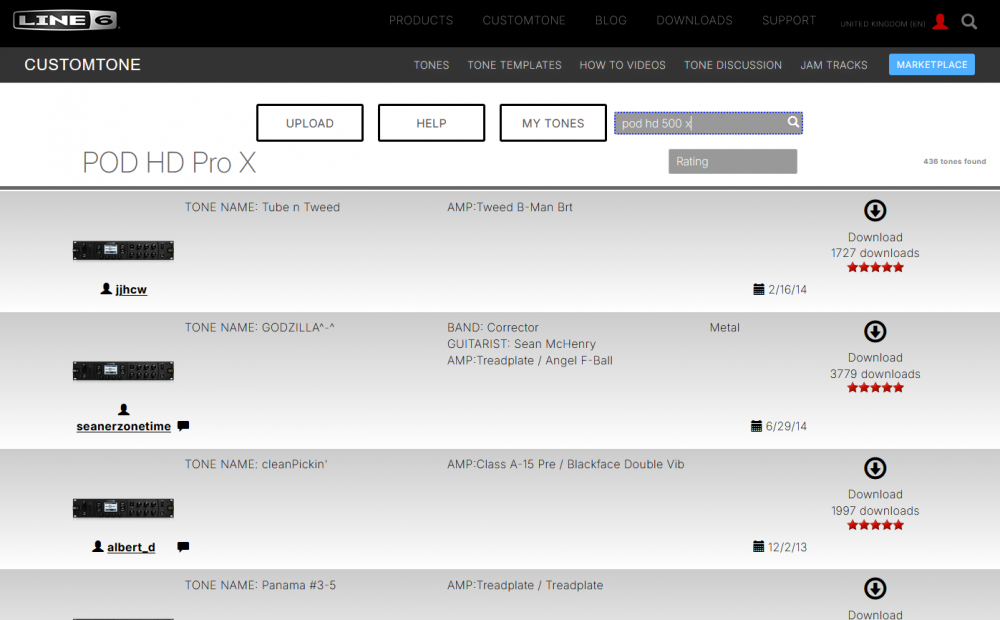
Task: Click calendar icon beside 6/29/14
Action: point(756,426)
